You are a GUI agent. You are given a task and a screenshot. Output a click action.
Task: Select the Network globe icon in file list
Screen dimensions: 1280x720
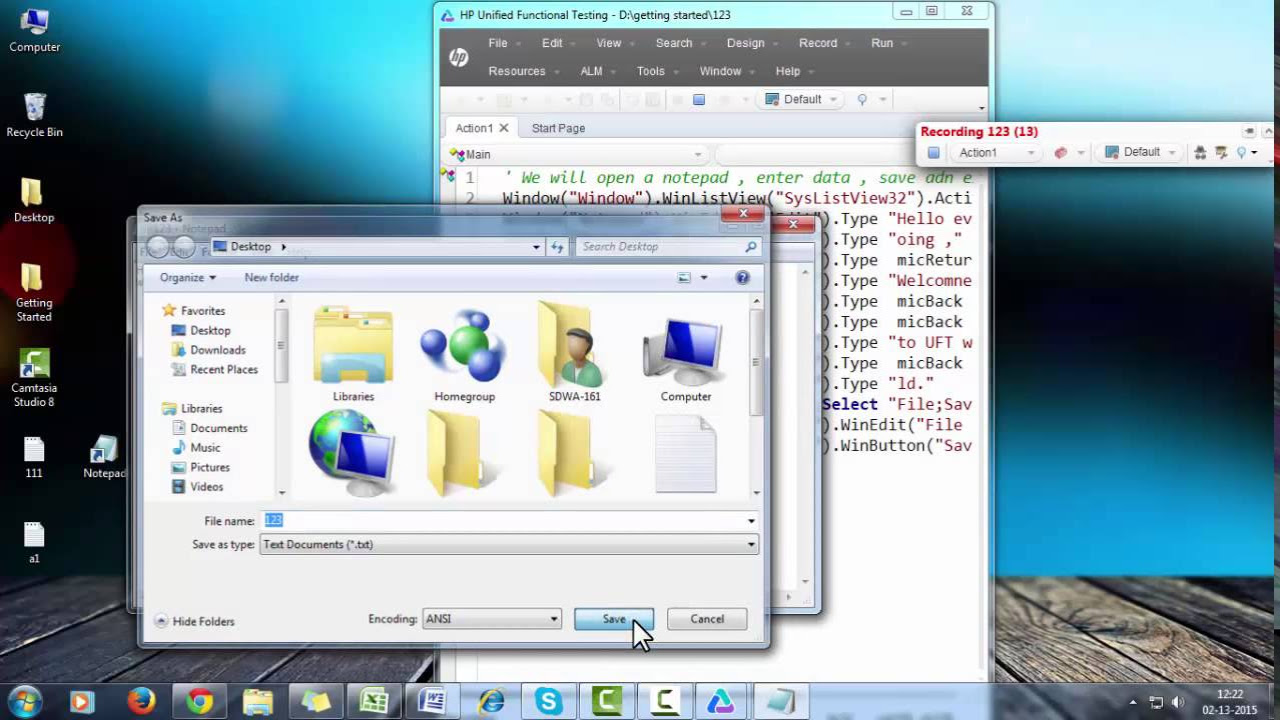tap(350, 452)
